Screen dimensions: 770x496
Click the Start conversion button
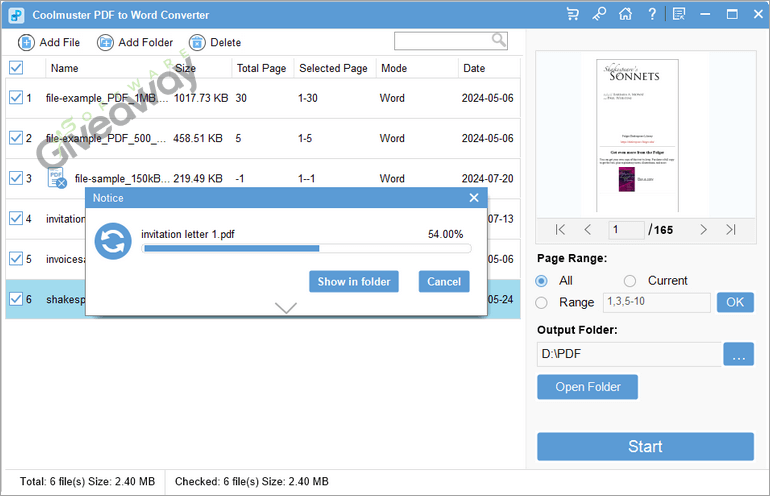point(645,446)
